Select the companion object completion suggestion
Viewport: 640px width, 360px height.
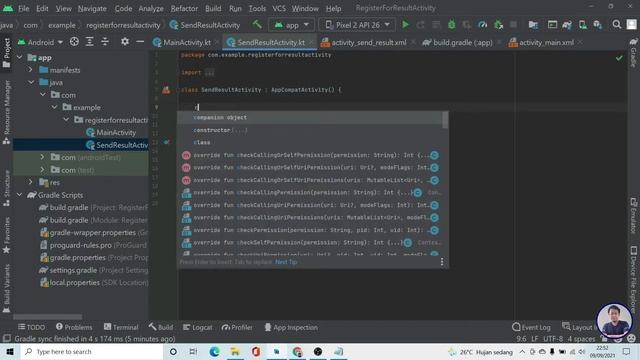pos(310,118)
